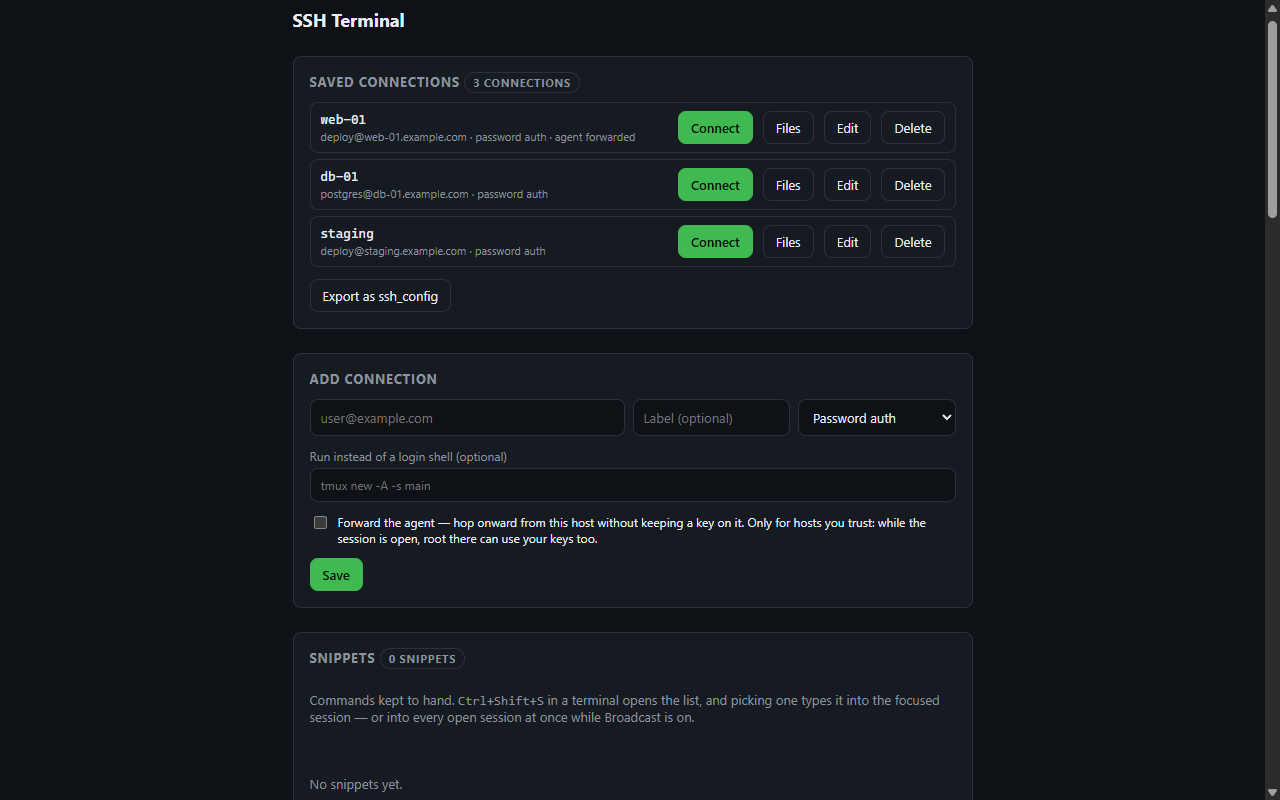This screenshot has height=800, width=1280.
Task: Click Export as ssh_config
Action: tap(380, 296)
